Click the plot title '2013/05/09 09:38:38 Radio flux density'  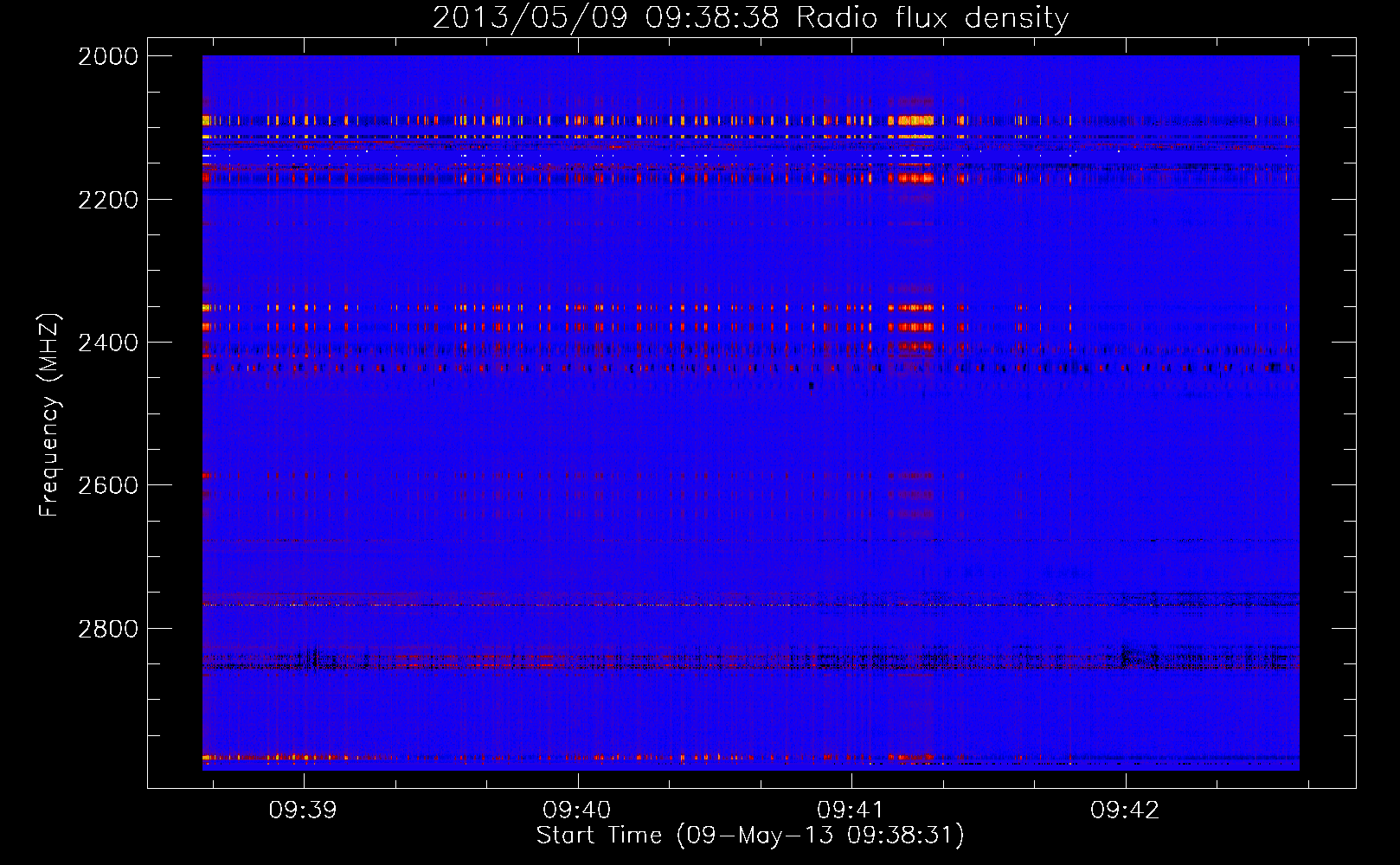[x=750, y=18]
